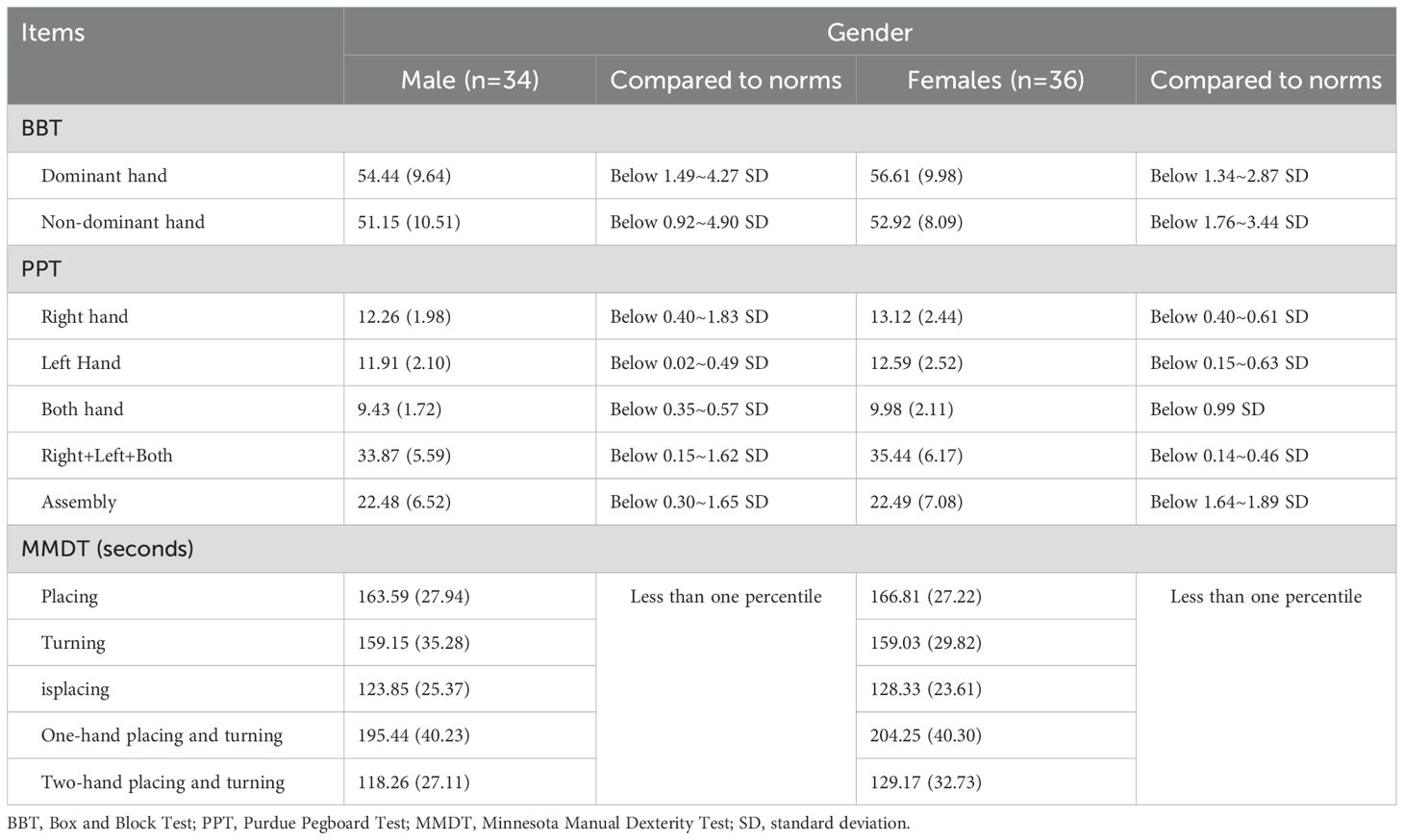Screen dimensions: 1404x840
Task: Click the Females (n=36) column header
Action: [995, 80]
